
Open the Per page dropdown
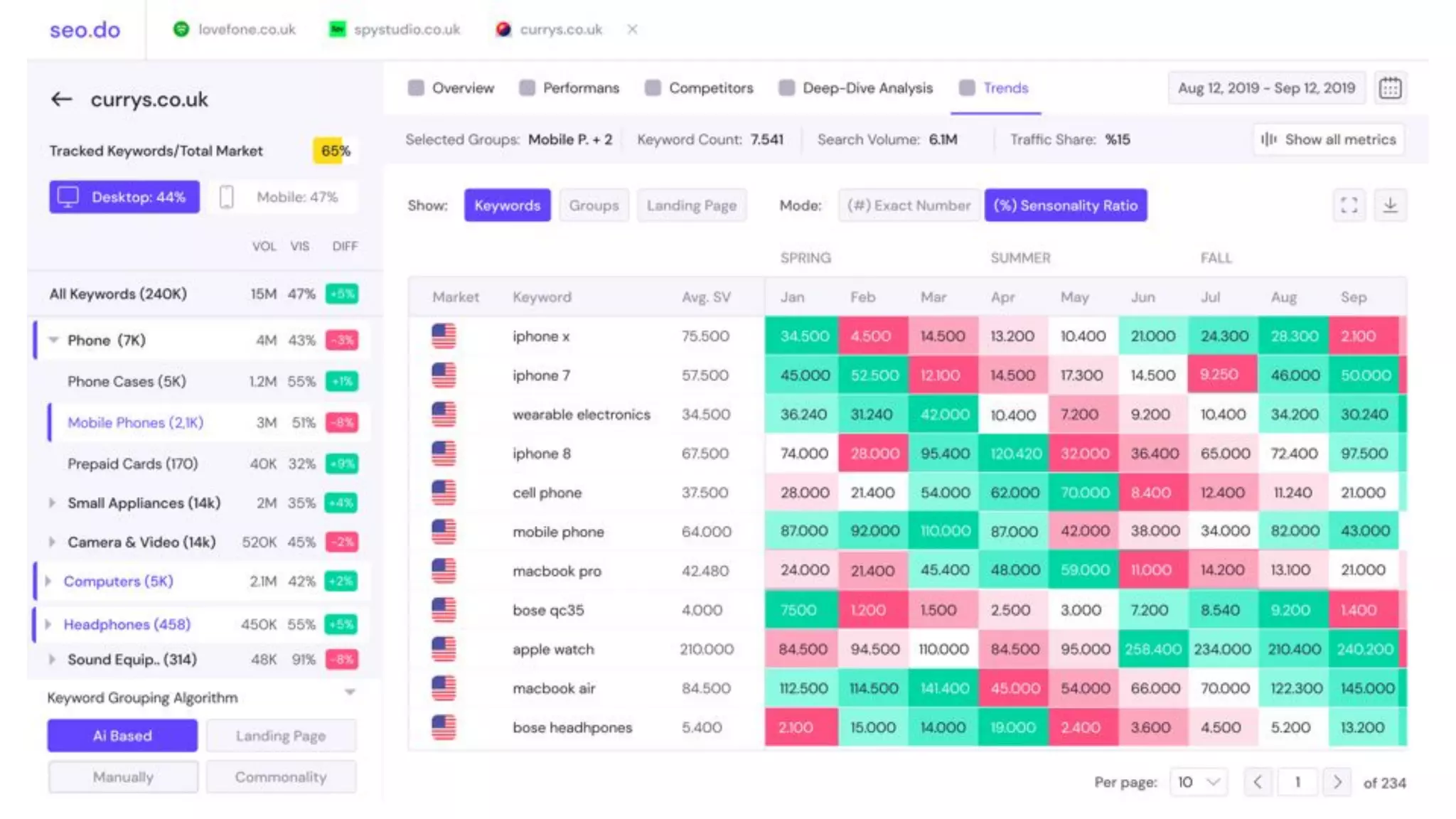pos(1198,782)
